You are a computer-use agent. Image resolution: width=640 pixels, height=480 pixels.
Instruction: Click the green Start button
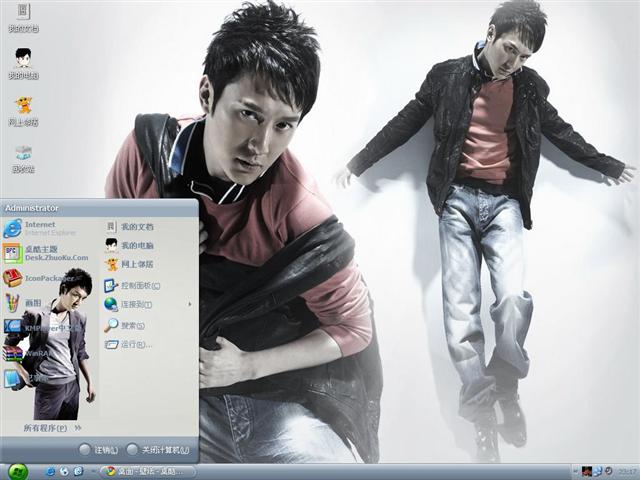[x=18, y=471]
